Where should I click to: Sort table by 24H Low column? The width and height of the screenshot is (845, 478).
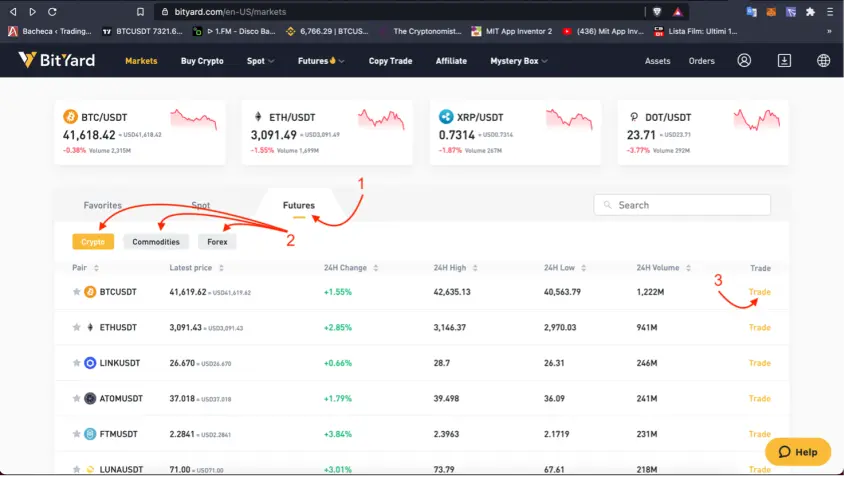tap(584, 268)
